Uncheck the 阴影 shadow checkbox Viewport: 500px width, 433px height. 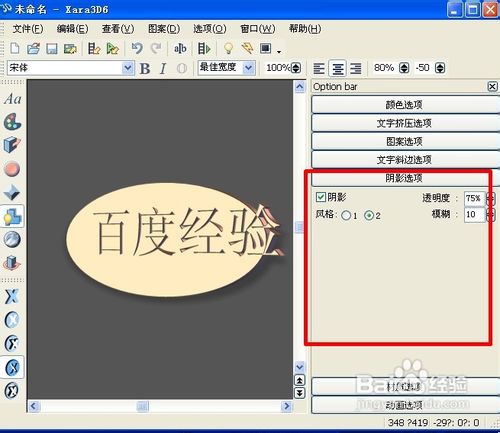[321, 197]
